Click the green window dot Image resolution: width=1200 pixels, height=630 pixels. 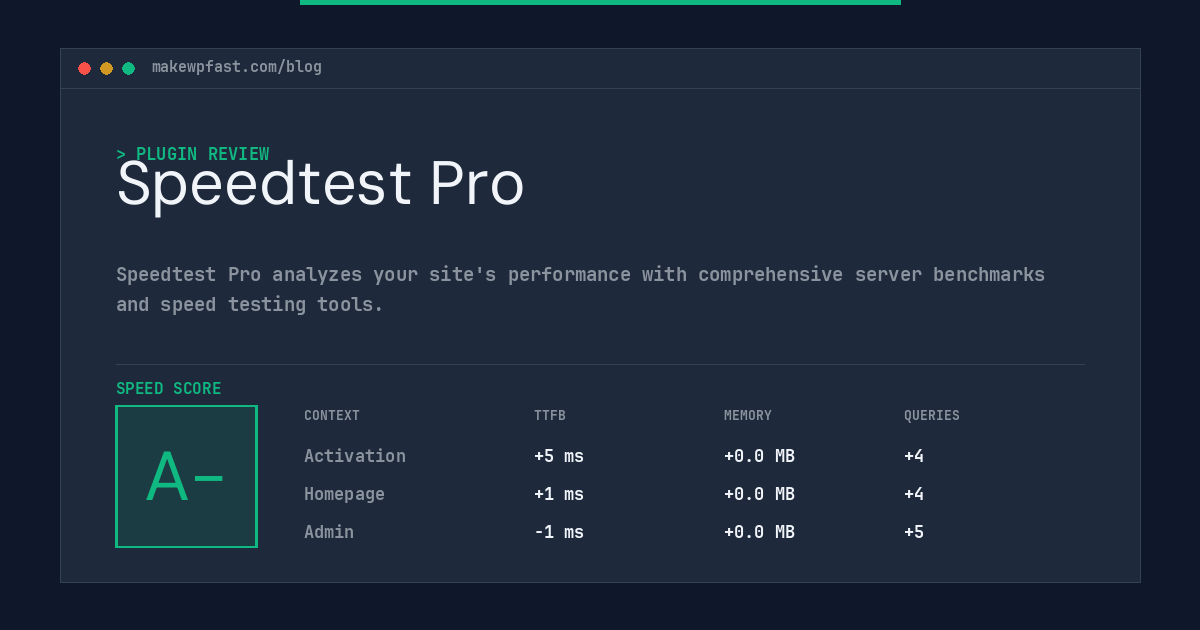pos(128,68)
